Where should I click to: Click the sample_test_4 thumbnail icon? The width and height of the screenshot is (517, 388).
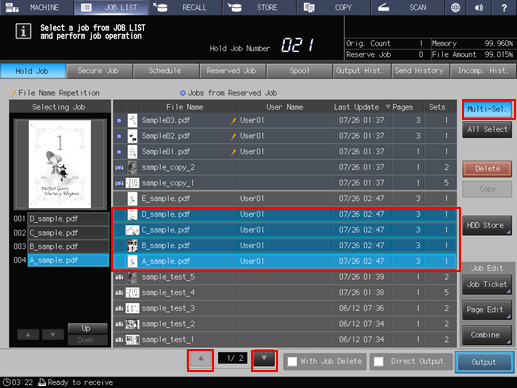pos(132,293)
